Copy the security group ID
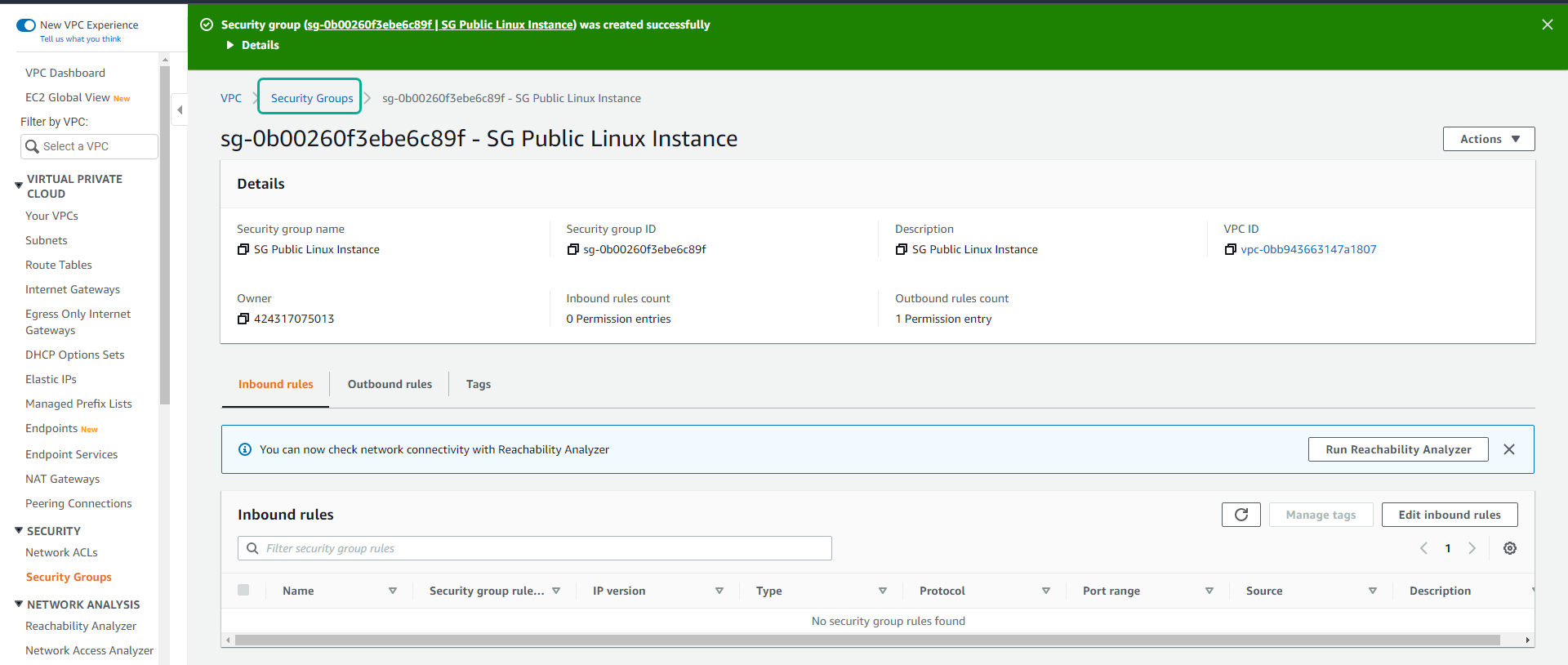The width and height of the screenshot is (1568, 665). click(x=572, y=249)
